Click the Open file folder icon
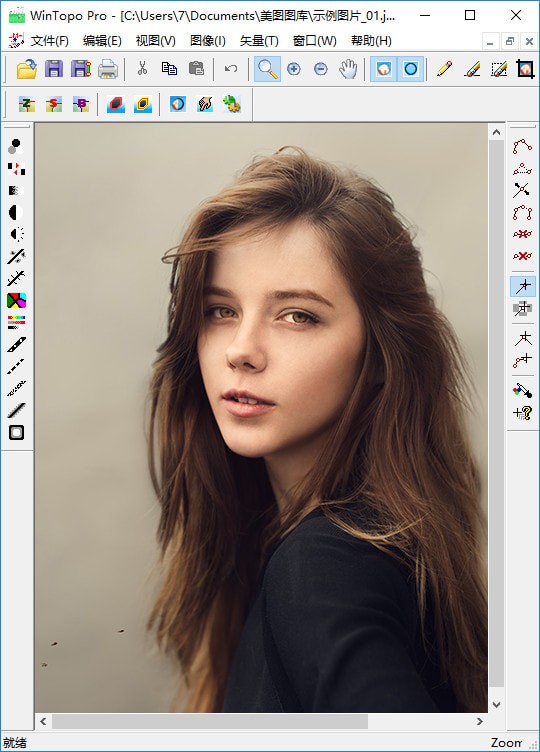Viewport: 540px width, 752px height. (x=27, y=69)
